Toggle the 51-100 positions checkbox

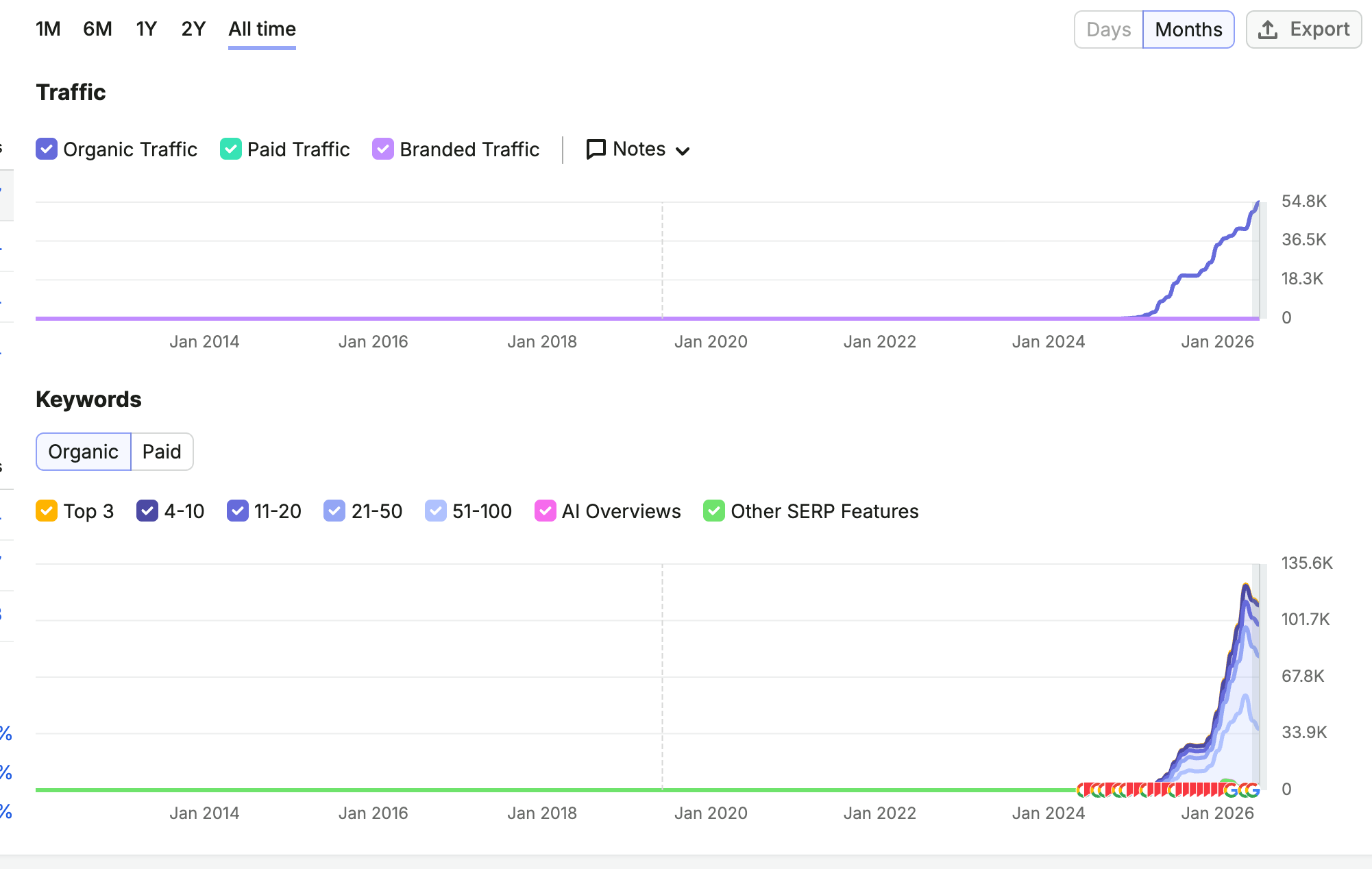point(436,511)
